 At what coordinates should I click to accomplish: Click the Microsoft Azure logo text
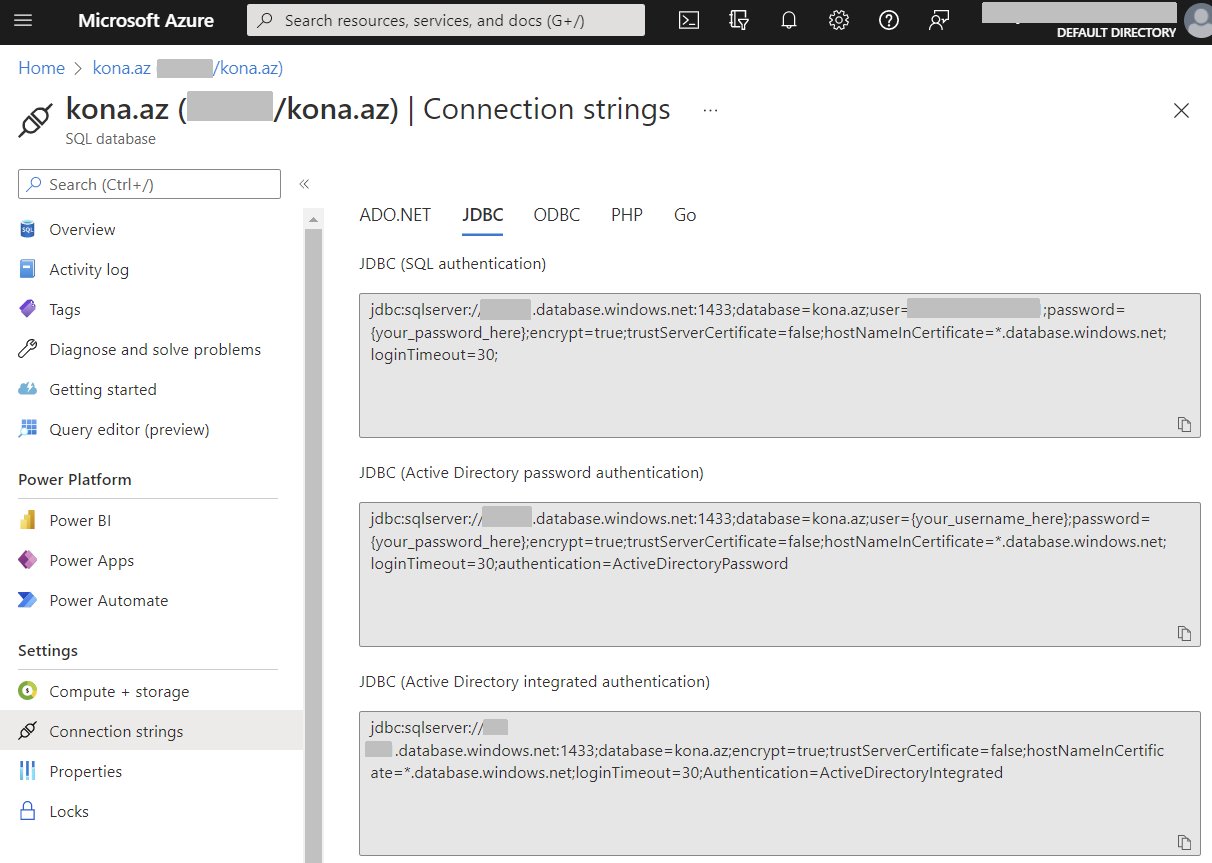click(147, 20)
